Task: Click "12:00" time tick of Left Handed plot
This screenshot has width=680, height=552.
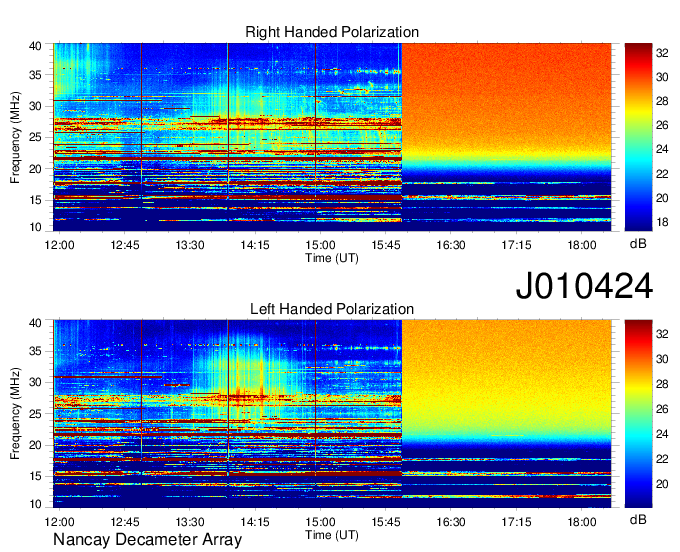Action: [59, 522]
